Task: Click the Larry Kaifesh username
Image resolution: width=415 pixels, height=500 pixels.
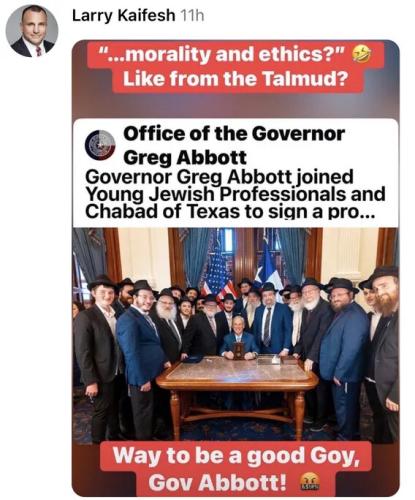Action: (x=123, y=15)
